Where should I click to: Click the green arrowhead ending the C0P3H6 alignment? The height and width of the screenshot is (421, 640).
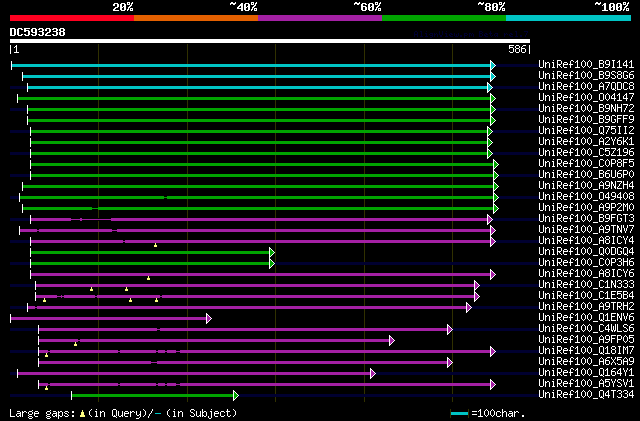(272, 264)
